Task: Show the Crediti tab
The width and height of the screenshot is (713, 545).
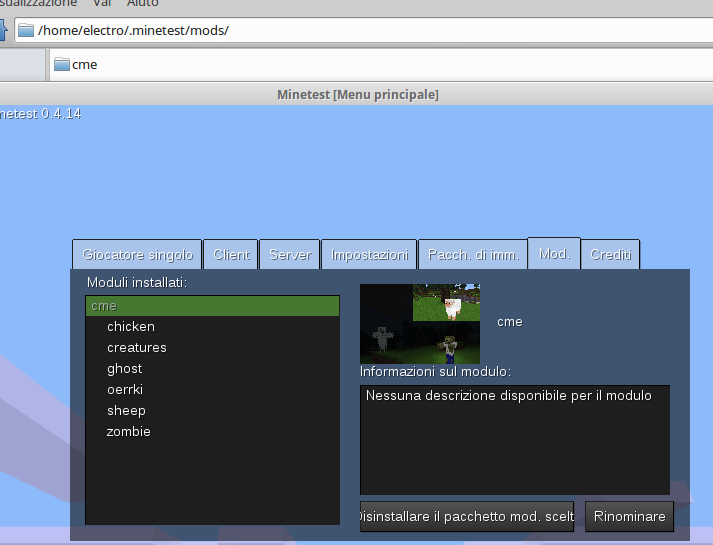Action: pyautogui.click(x=610, y=255)
